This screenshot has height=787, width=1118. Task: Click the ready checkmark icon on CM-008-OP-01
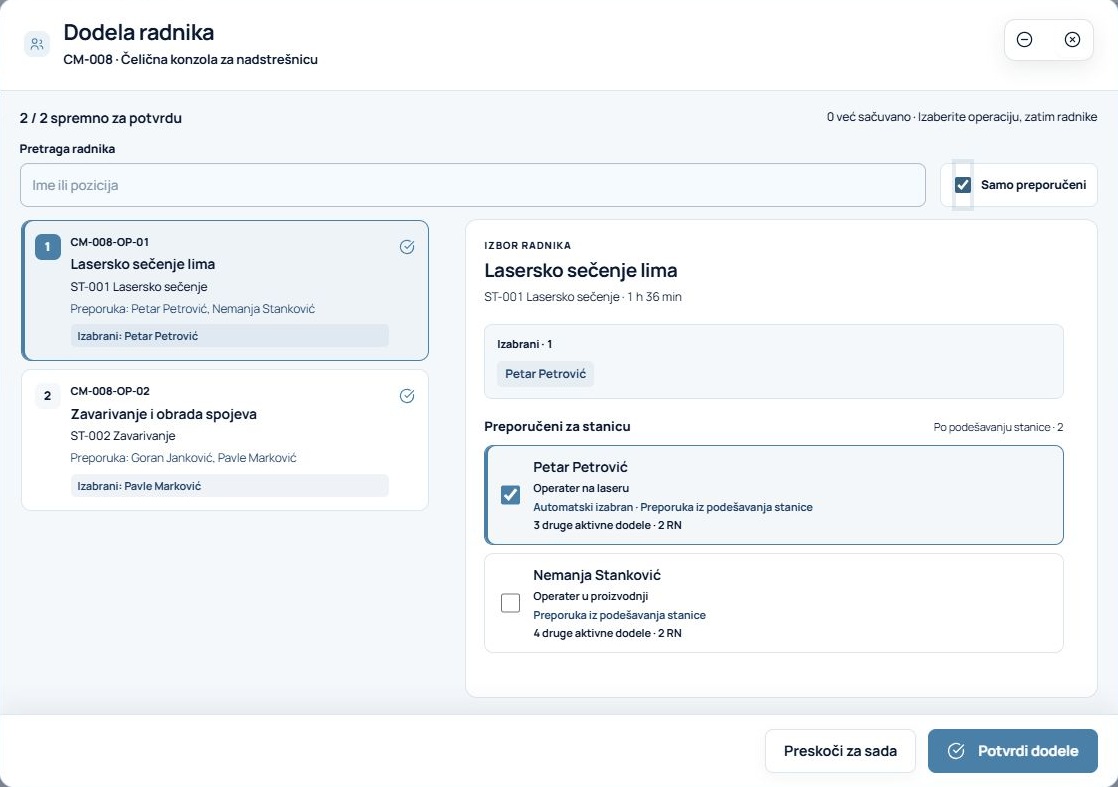[407, 247]
